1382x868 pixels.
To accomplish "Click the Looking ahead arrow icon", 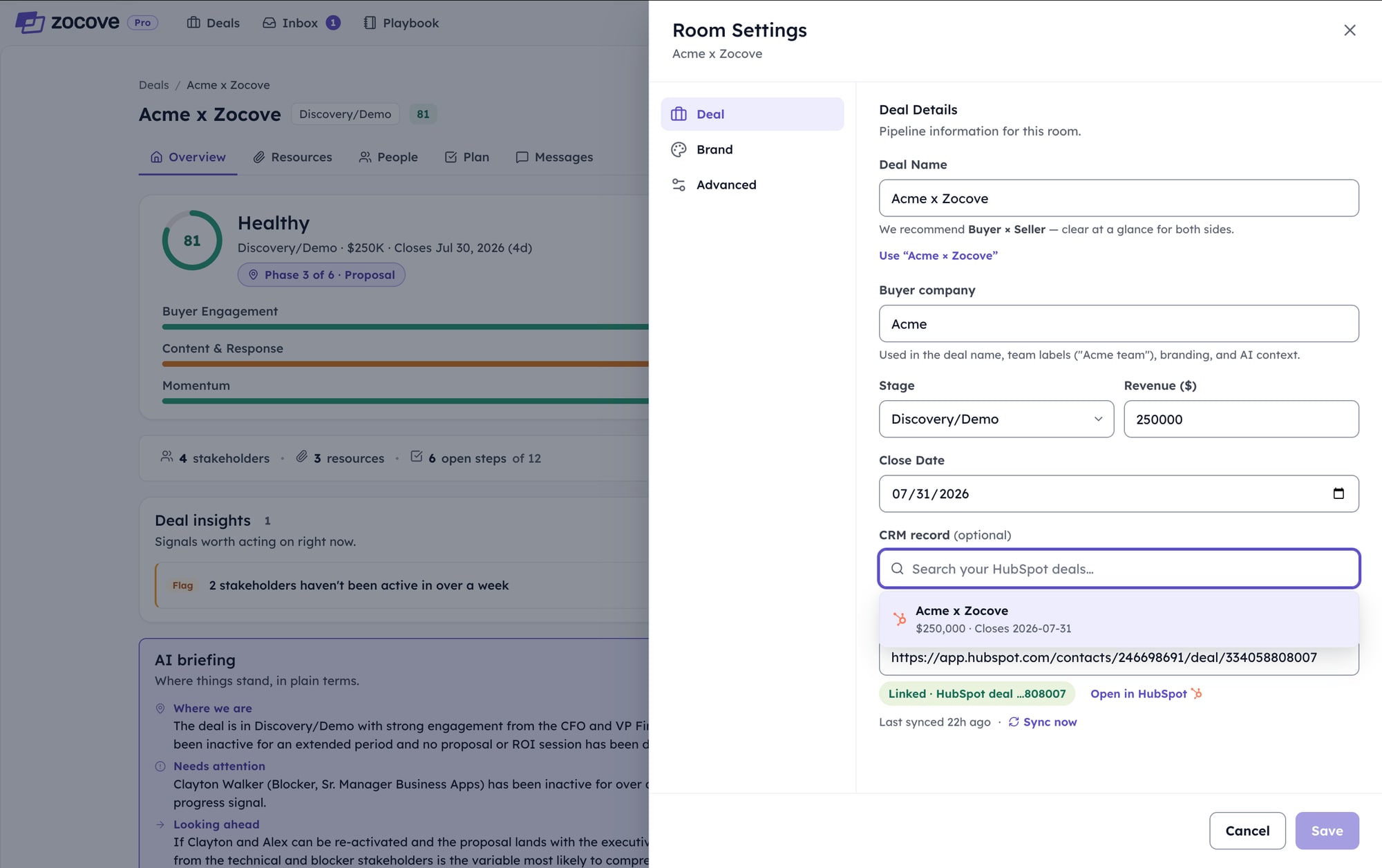I will (160, 824).
